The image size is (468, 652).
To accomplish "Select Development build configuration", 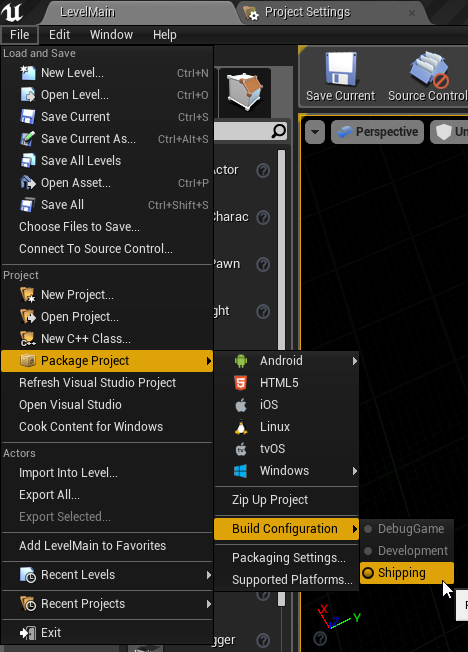I will pos(407,551).
